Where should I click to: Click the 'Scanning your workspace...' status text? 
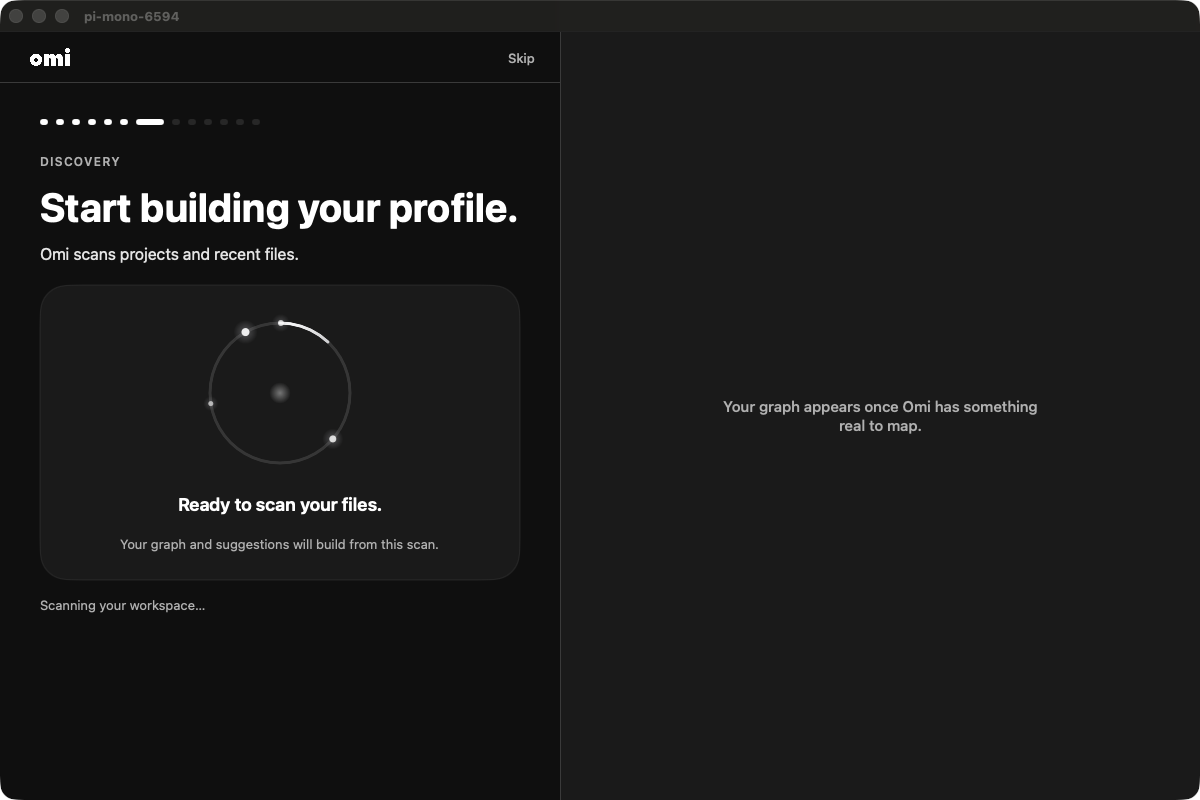(122, 605)
